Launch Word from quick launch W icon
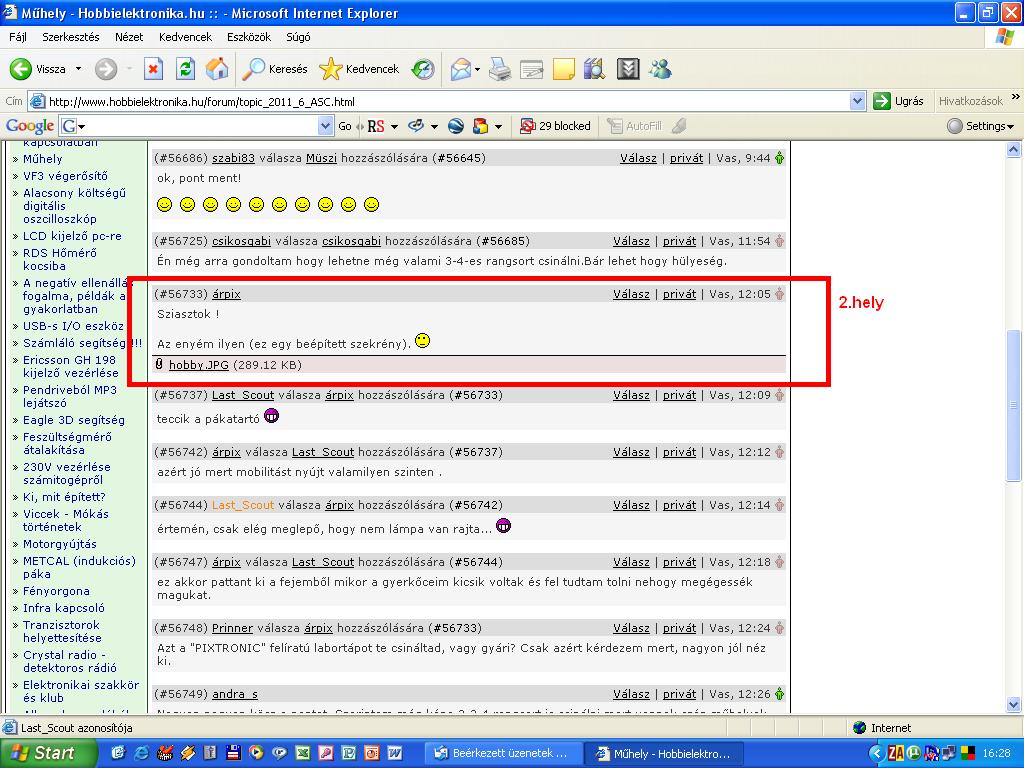The image size is (1024, 768). (x=394, y=753)
